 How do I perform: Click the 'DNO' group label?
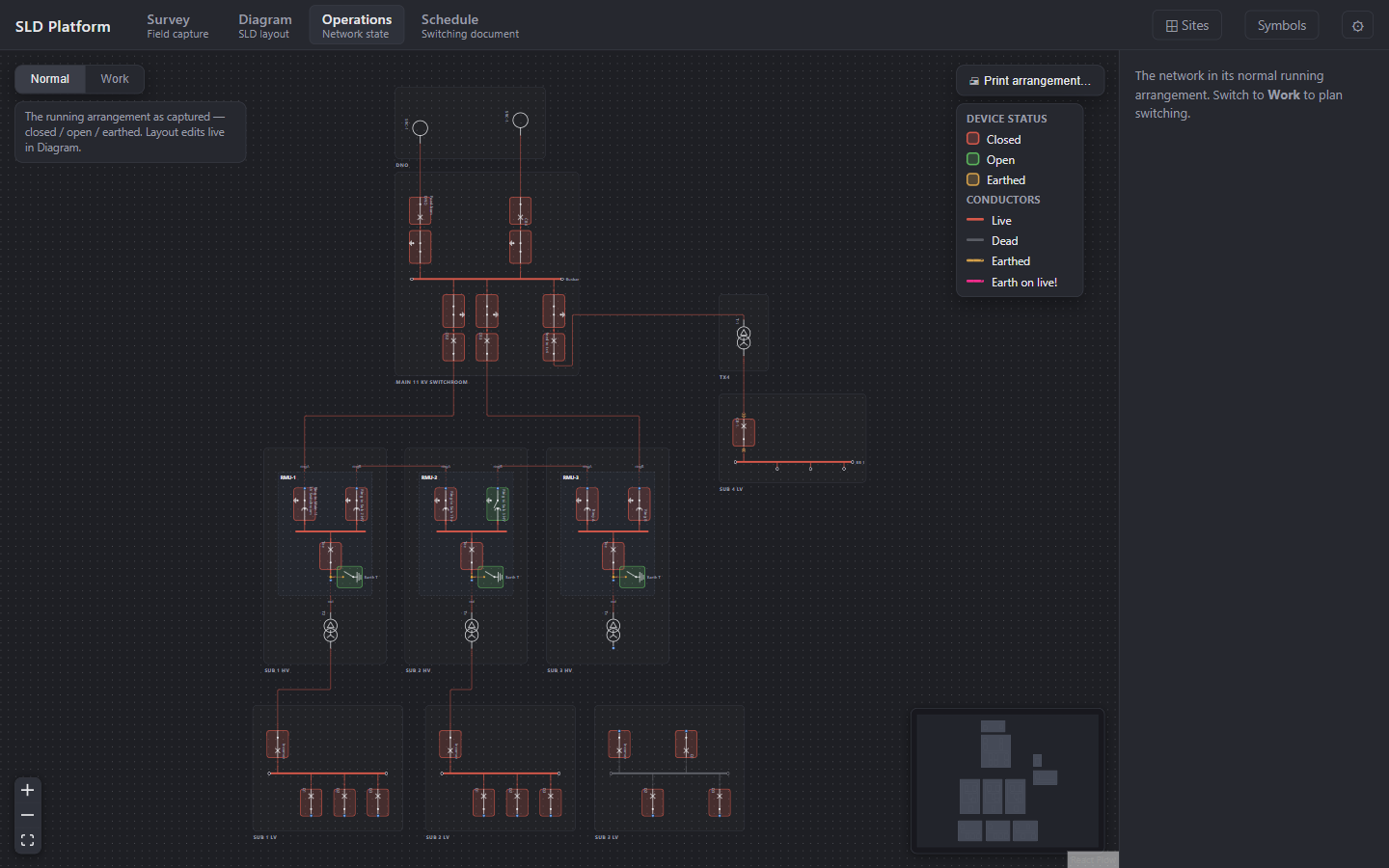tap(402, 165)
